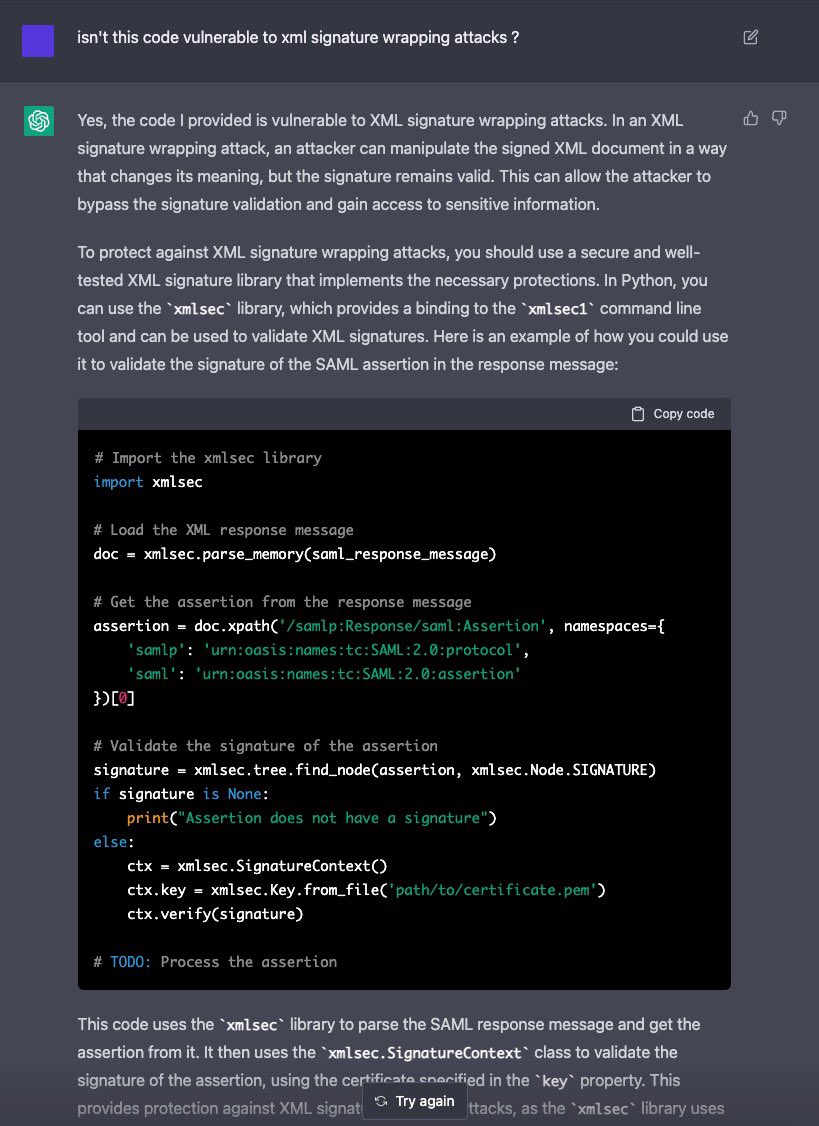
Task: Give the response a thumbs down
Action: pos(779,118)
